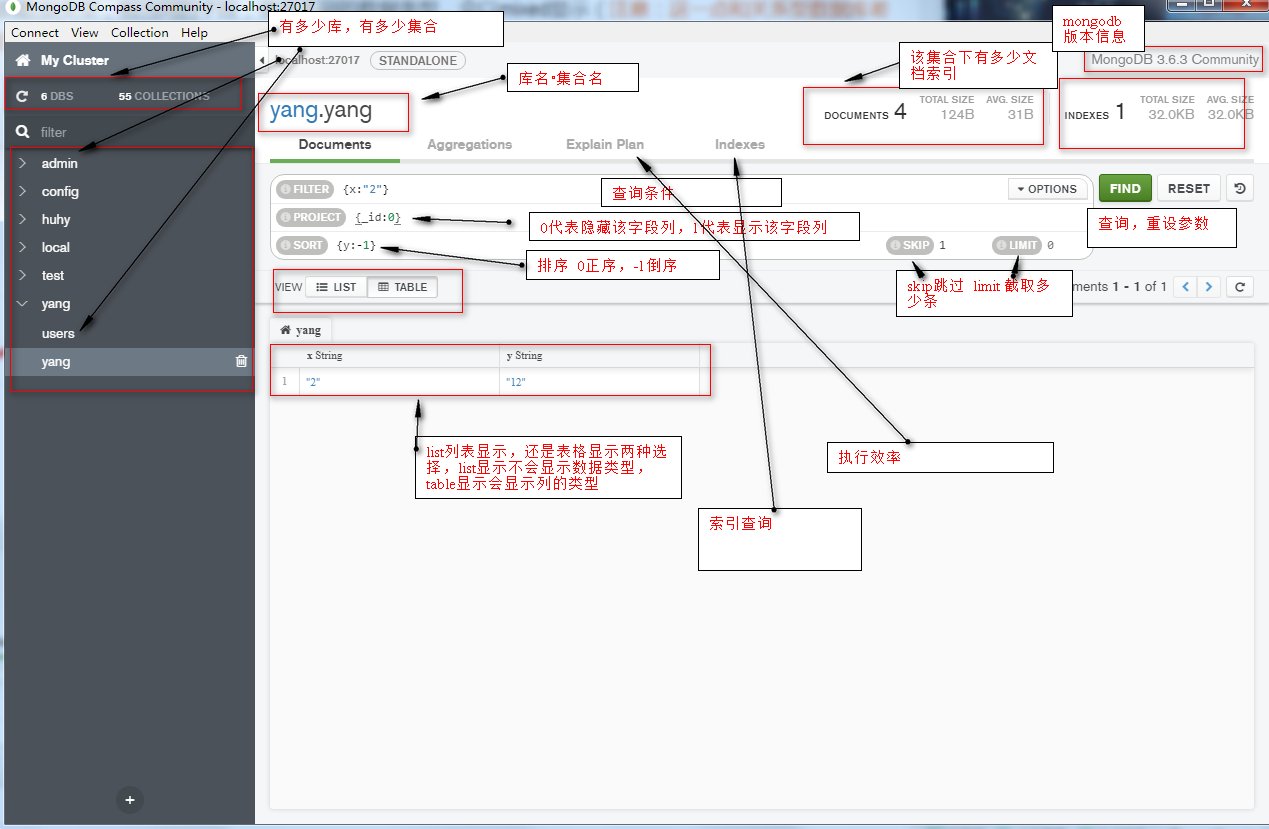Switch to the Documents tab
The image size is (1269, 829).
point(335,145)
